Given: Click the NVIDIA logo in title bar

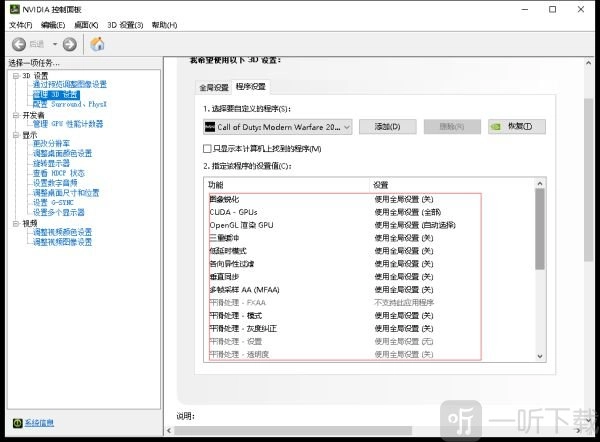Looking at the screenshot, I should [10, 9].
